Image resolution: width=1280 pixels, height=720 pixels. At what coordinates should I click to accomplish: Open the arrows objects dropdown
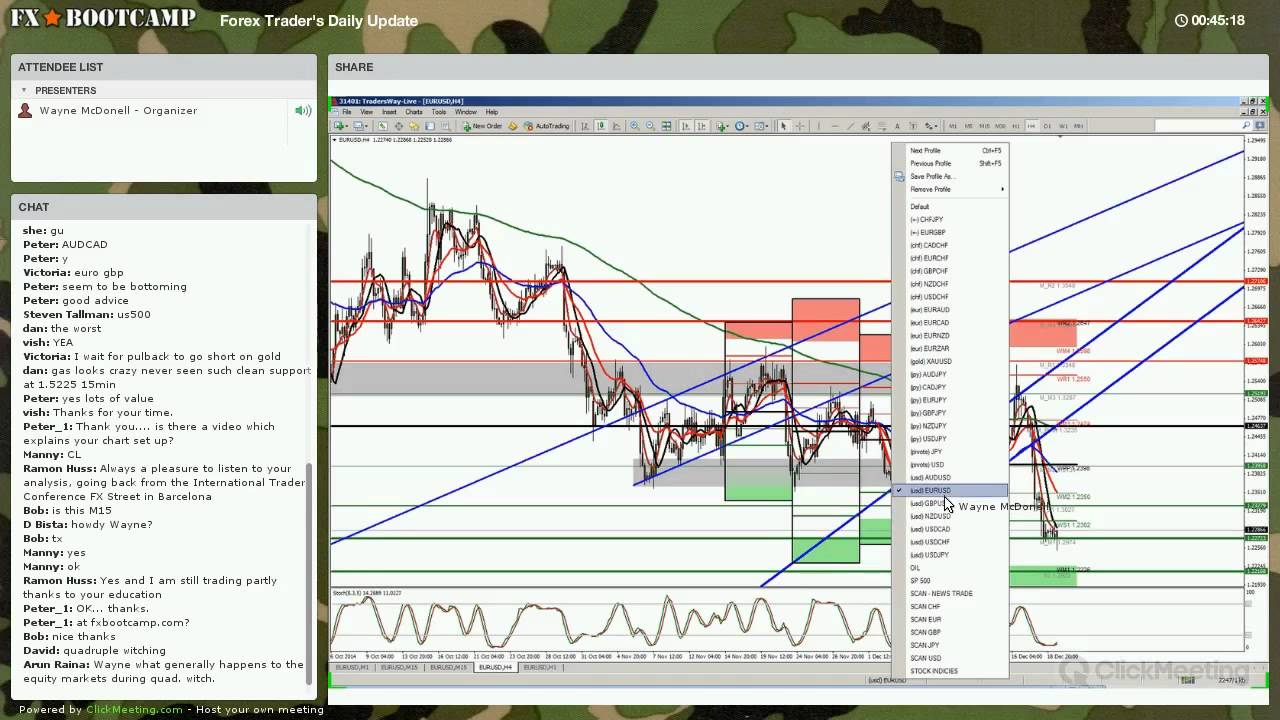click(x=931, y=126)
